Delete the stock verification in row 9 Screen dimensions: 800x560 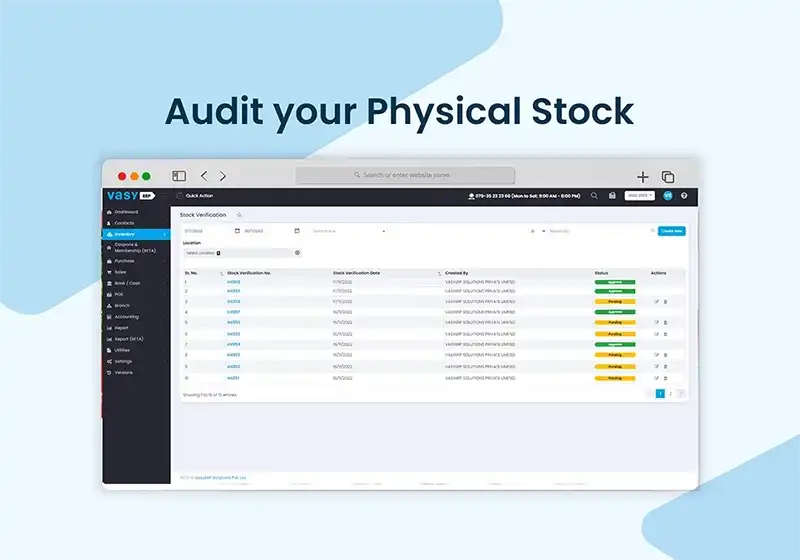click(x=665, y=367)
